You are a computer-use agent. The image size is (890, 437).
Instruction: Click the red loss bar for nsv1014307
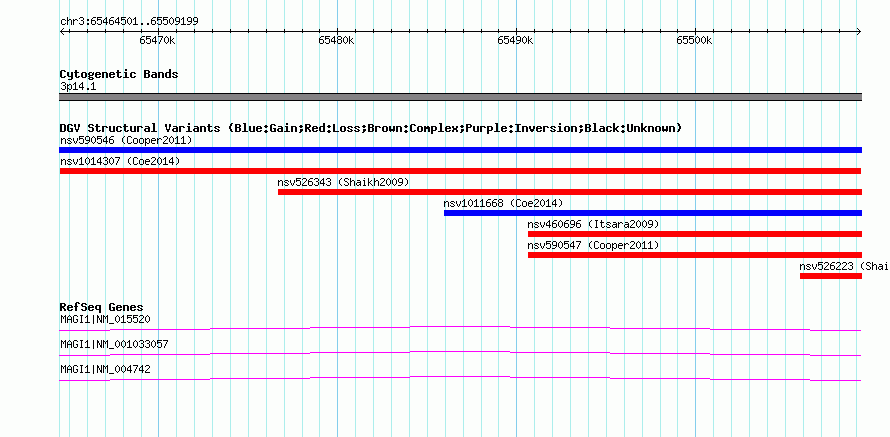(x=460, y=171)
